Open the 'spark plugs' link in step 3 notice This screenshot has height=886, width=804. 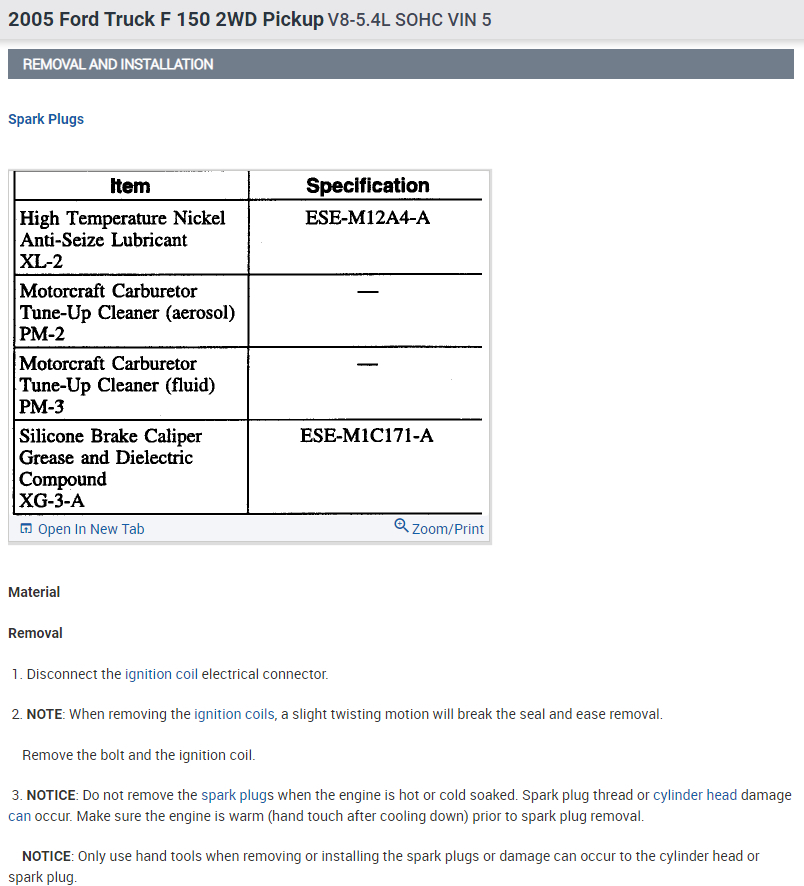(x=237, y=795)
